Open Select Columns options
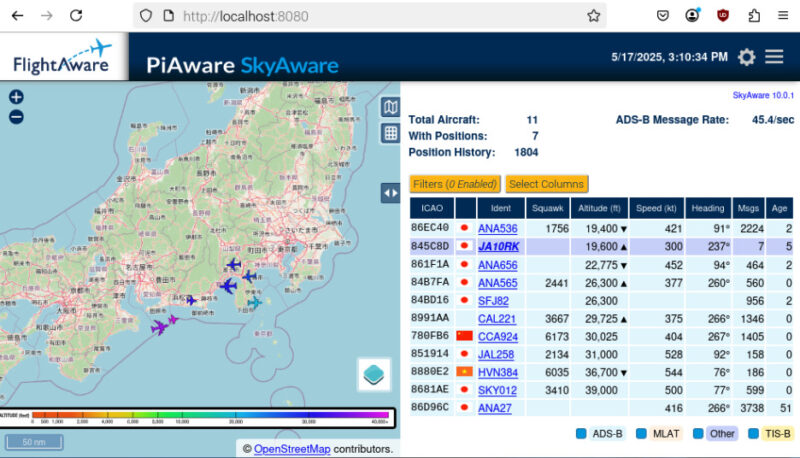The width and height of the screenshot is (800, 458). tap(546, 184)
